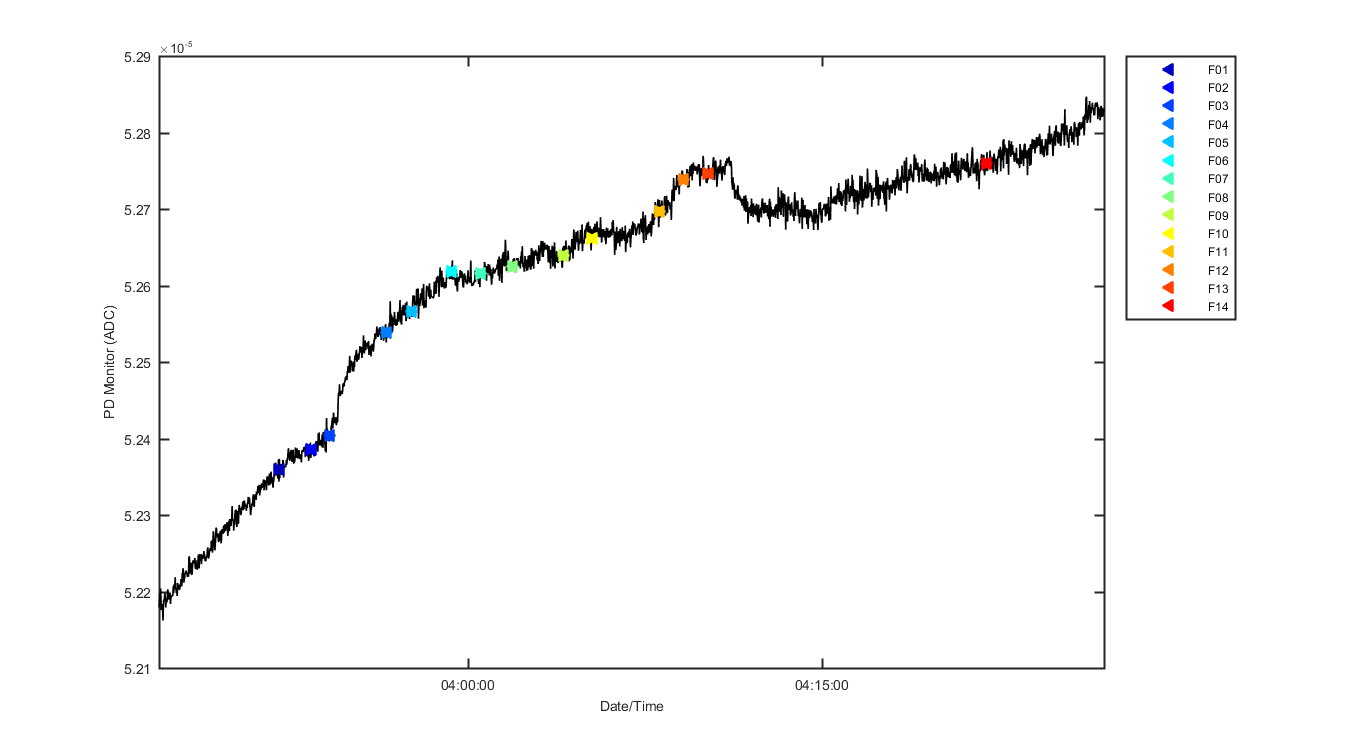Select the Date/Time axis label

click(x=632, y=706)
